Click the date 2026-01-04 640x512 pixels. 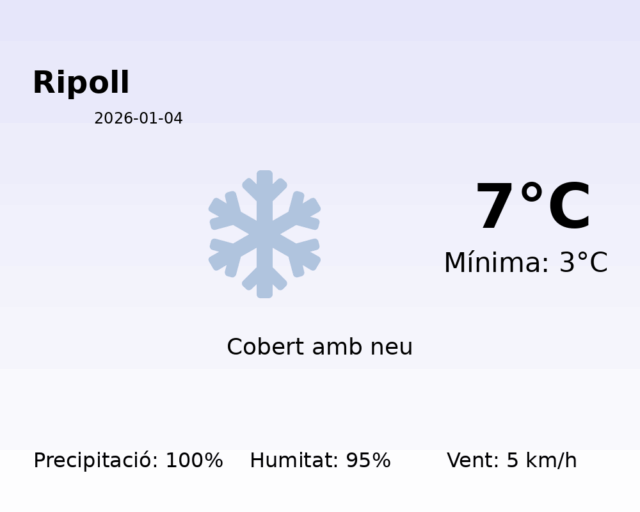pyautogui.click(x=138, y=118)
